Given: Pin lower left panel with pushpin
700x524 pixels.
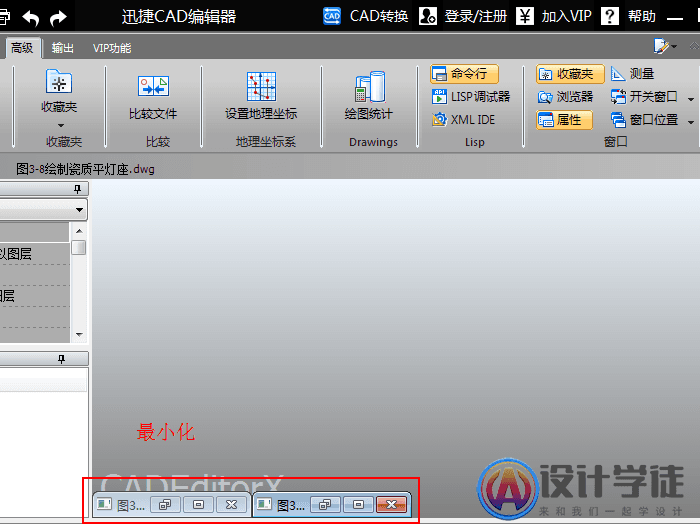Looking at the screenshot, I should 61,359.
